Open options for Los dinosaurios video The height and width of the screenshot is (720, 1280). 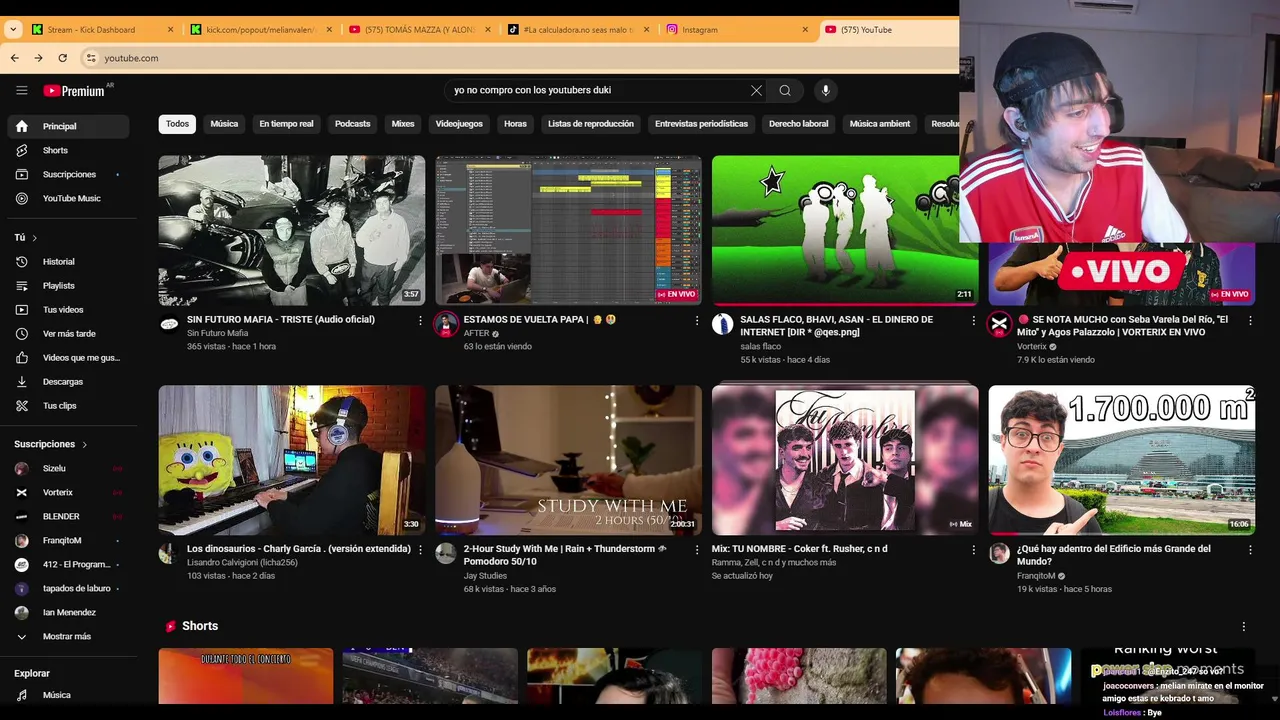(x=420, y=550)
